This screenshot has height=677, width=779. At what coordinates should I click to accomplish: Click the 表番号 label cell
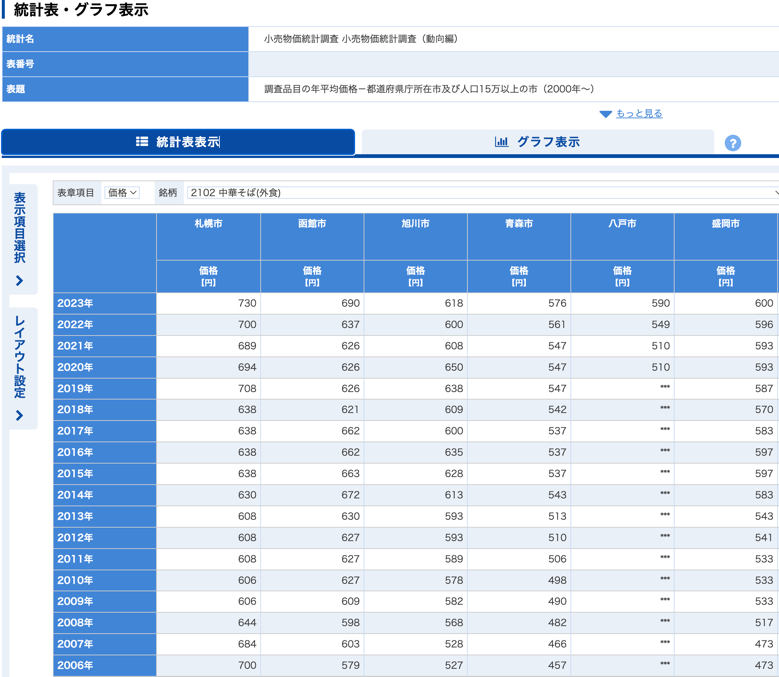click(125, 64)
